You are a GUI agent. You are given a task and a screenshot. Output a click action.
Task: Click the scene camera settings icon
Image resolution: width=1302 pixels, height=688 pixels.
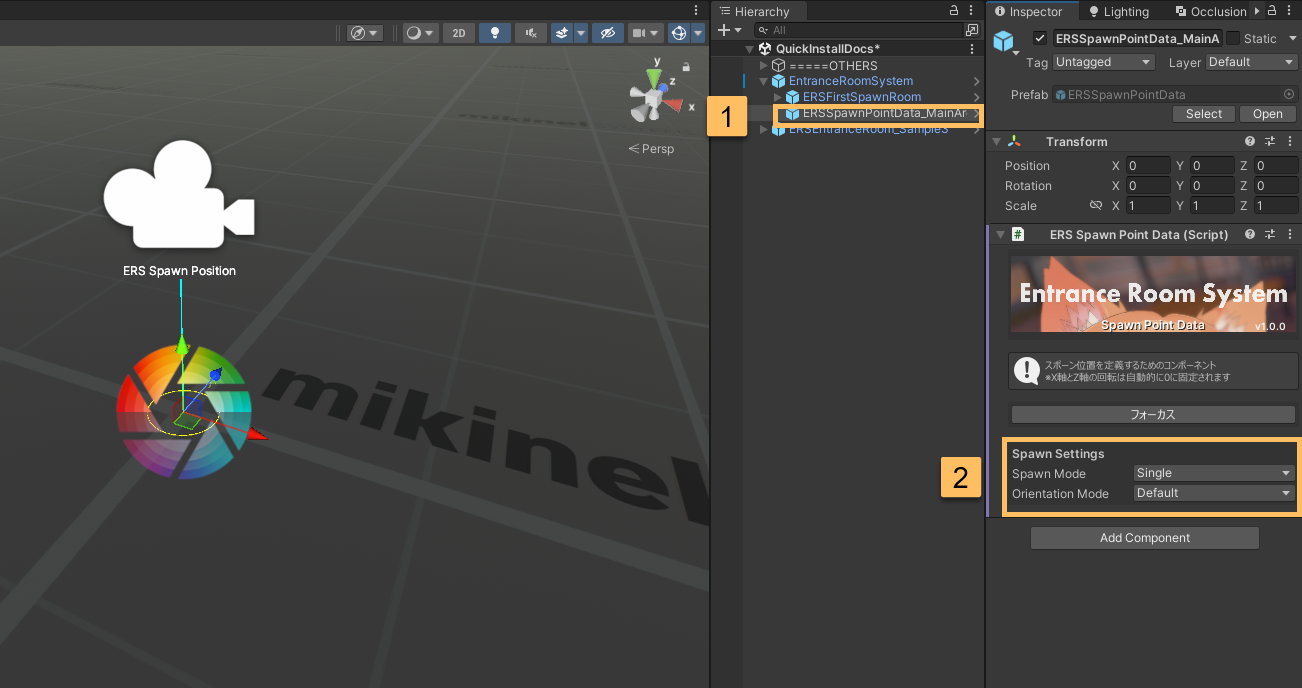point(641,33)
